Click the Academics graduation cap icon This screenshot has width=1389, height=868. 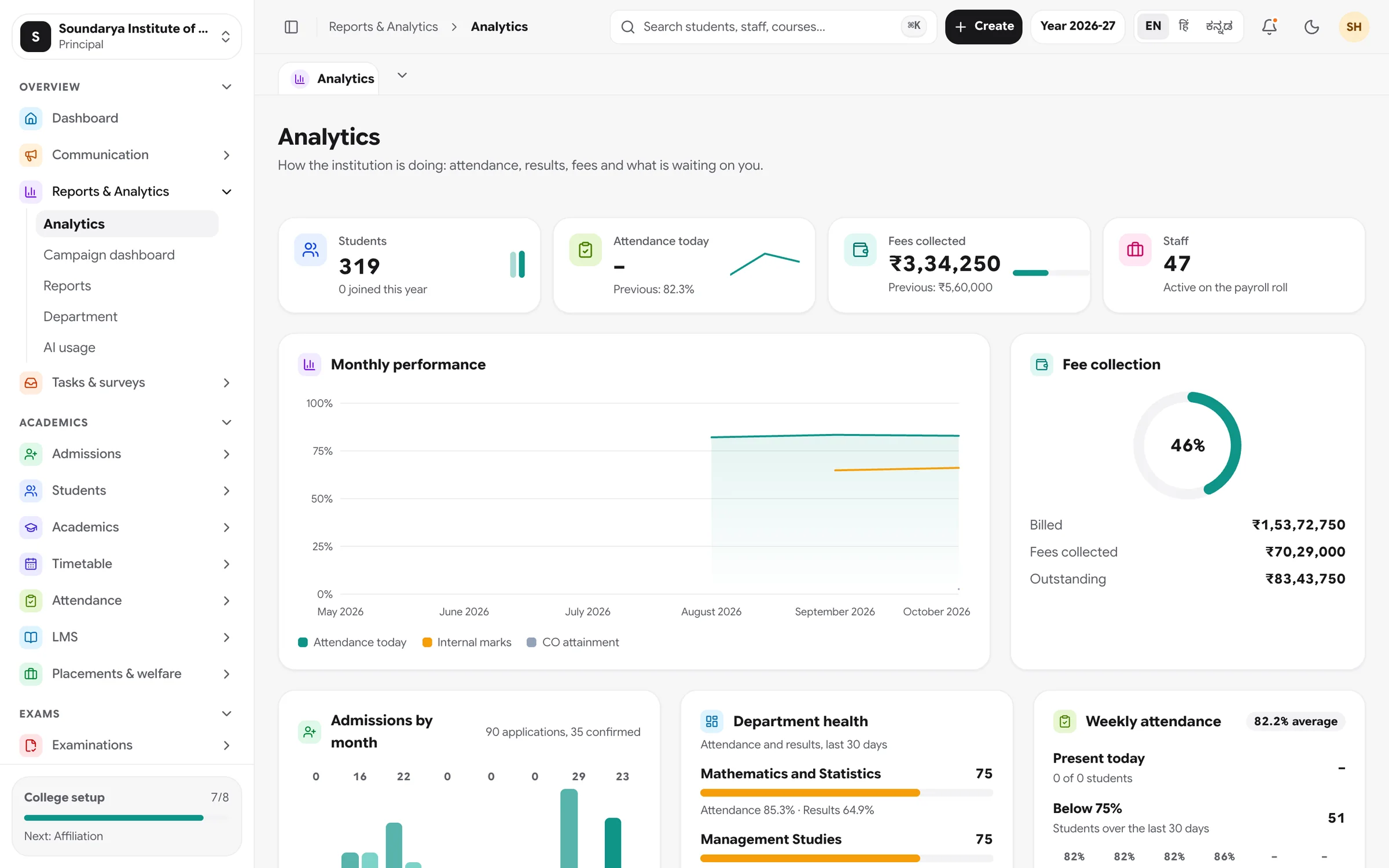(x=31, y=527)
